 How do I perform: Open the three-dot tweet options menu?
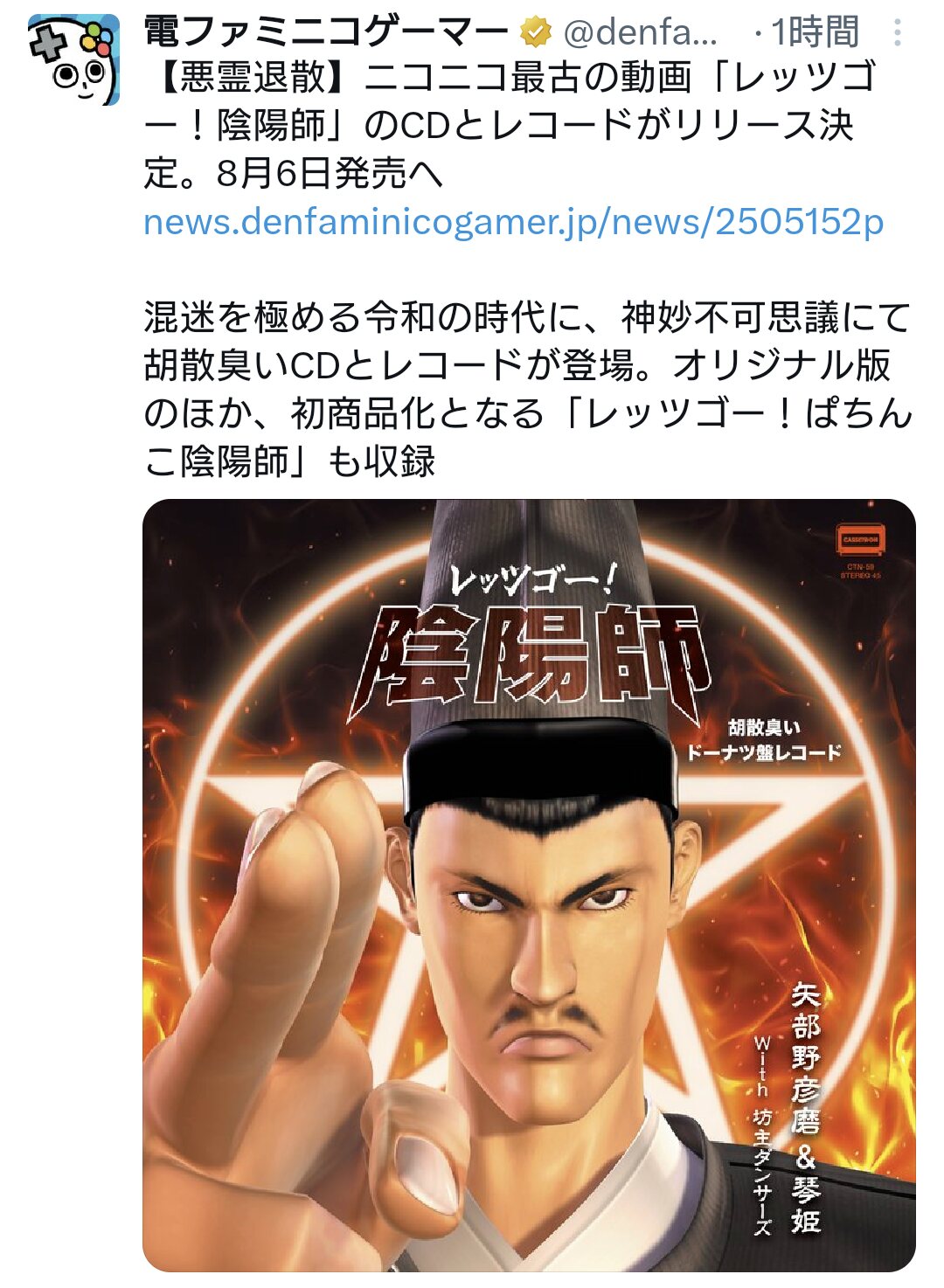click(897, 33)
